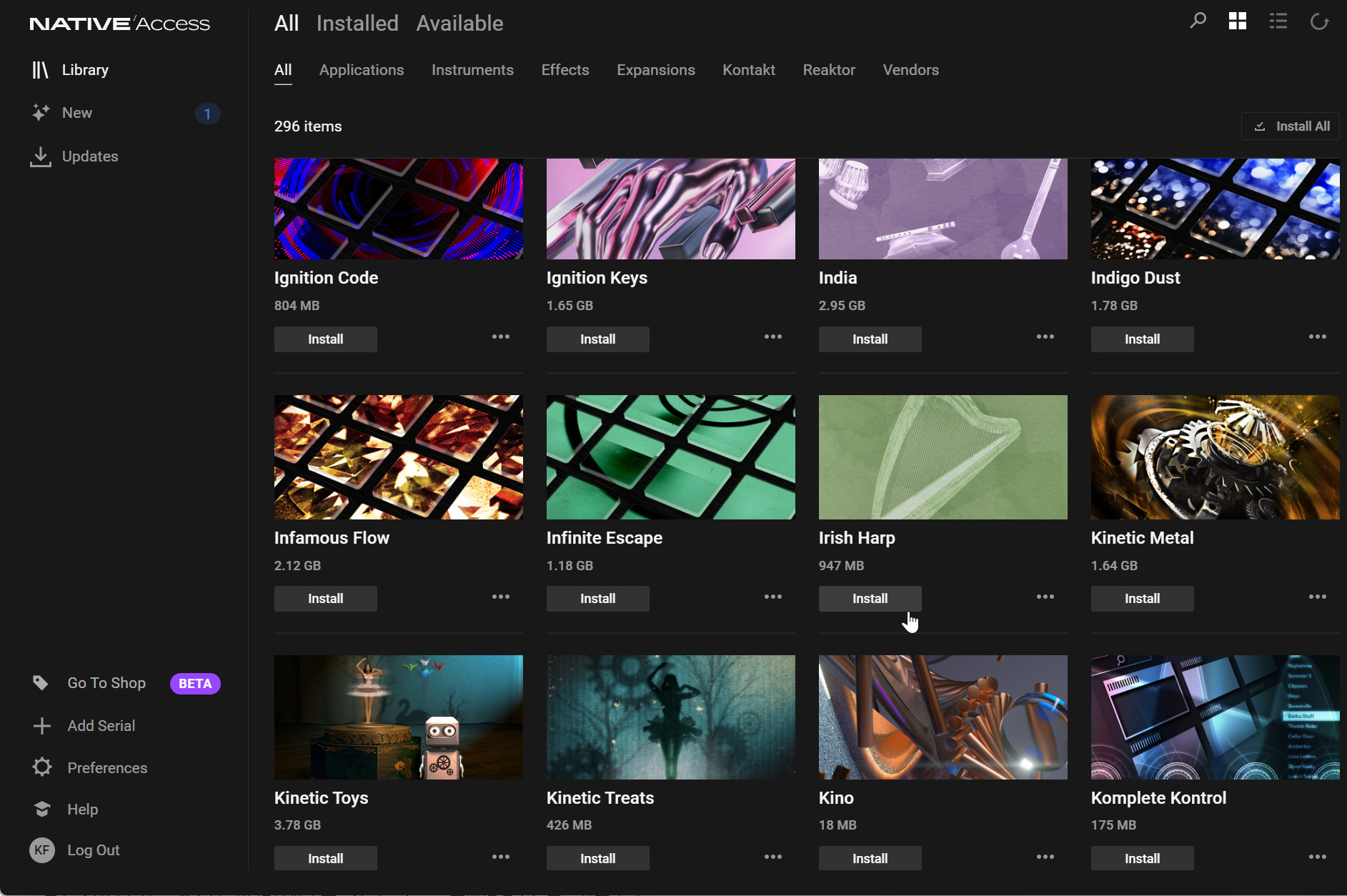Install Indigo Dust

click(1143, 339)
